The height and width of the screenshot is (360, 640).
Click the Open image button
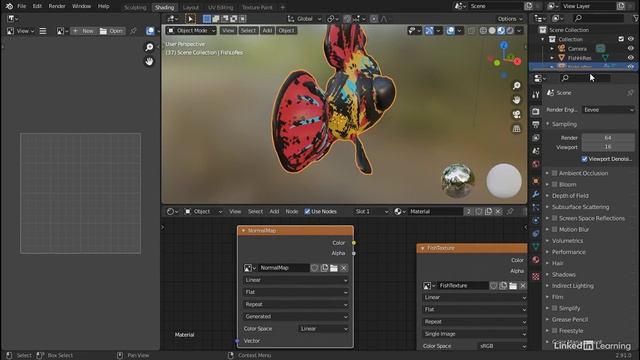click(x=111, y=31)
